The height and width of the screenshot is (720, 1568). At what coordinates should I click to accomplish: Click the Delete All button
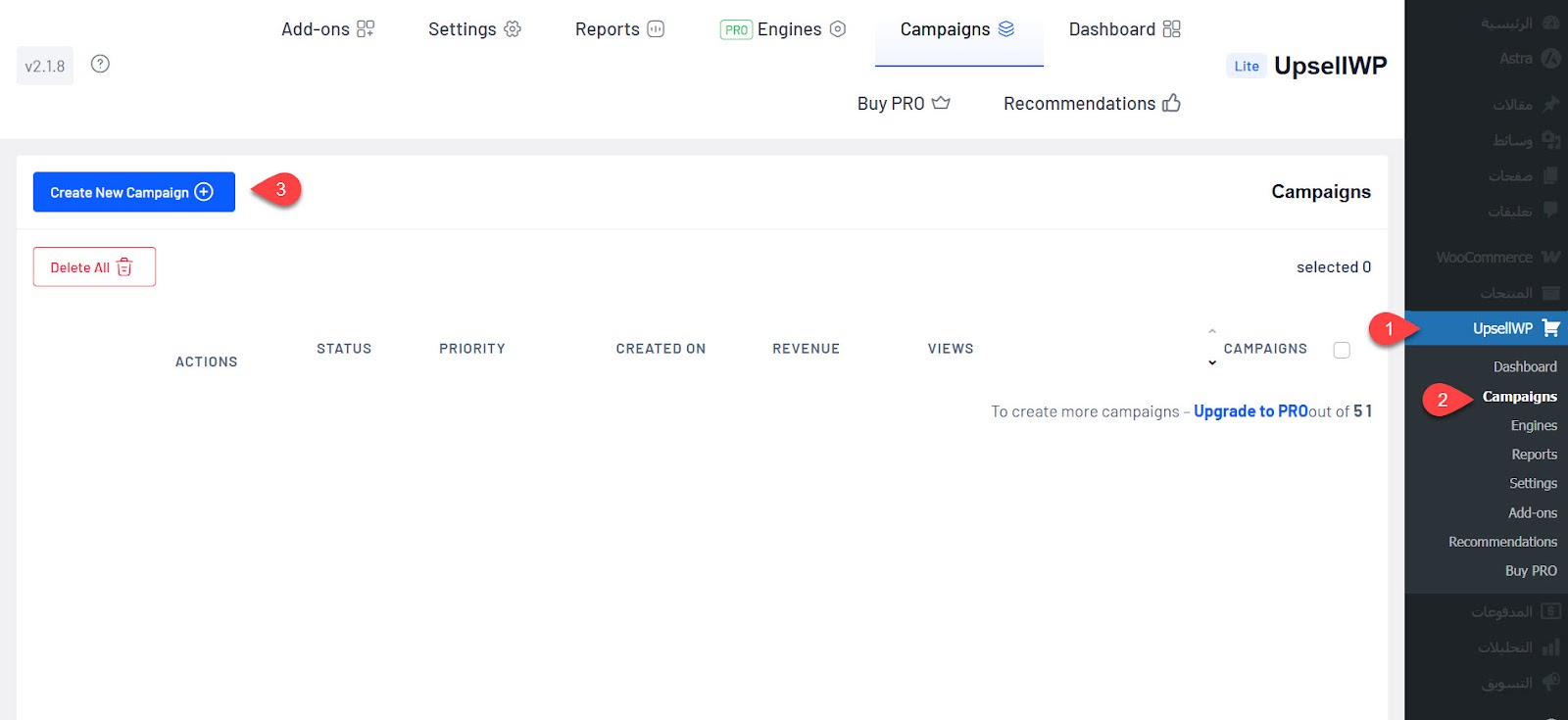tap(94, 267)
